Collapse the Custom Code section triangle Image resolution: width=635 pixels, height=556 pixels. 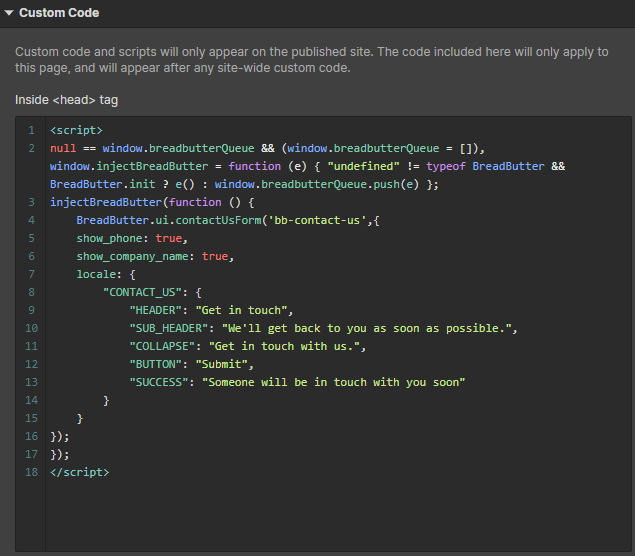[9, 13]
